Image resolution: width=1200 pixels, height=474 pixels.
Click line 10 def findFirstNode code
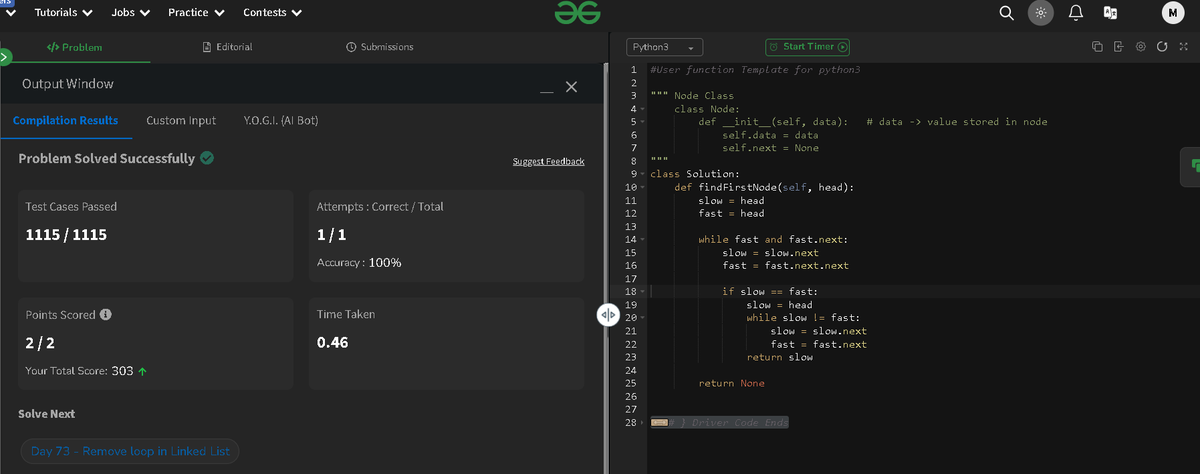764,187
